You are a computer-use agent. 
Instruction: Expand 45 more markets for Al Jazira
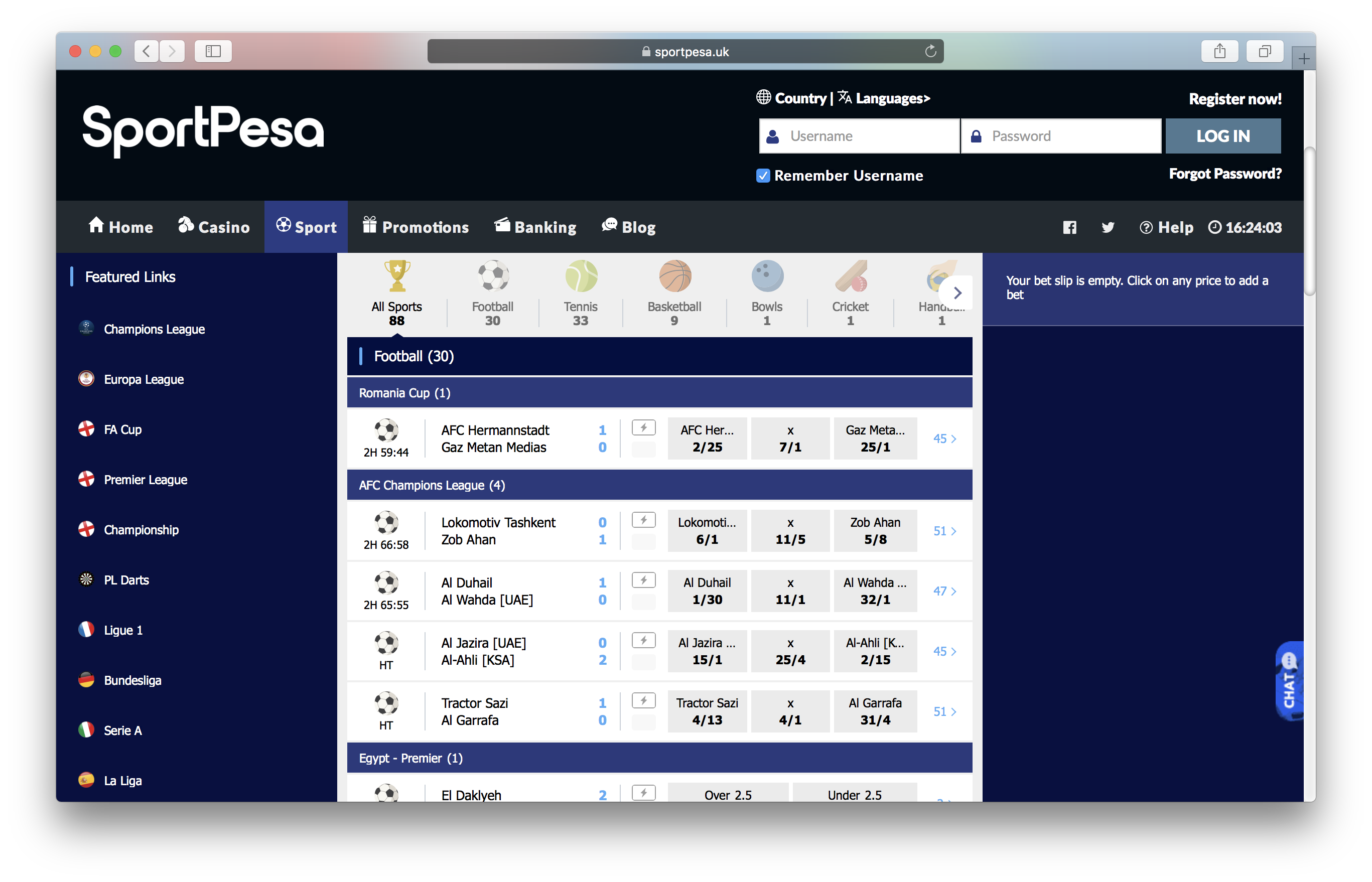[x=944, y=651]
